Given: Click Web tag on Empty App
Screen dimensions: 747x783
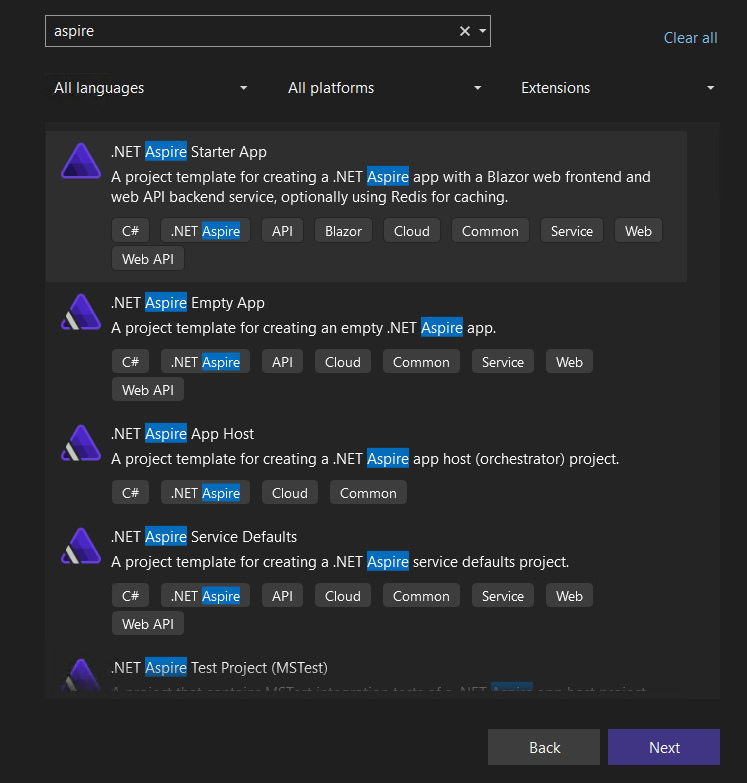Looking at the screenshot, I should (x=569, y=362).
